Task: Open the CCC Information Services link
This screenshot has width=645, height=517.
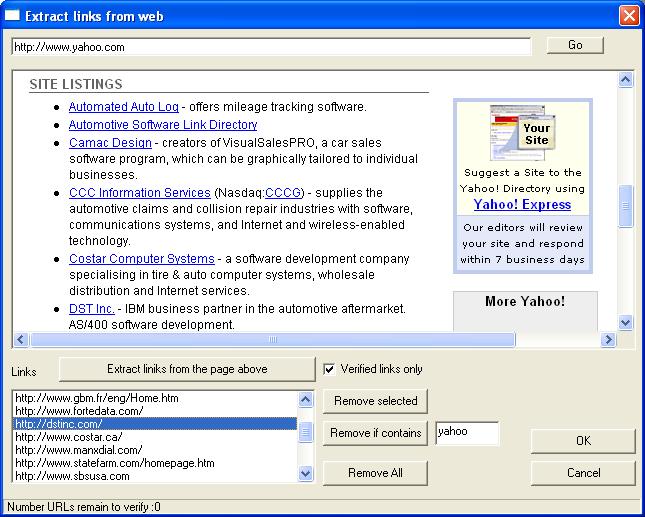Action: (x=140, y=192)
